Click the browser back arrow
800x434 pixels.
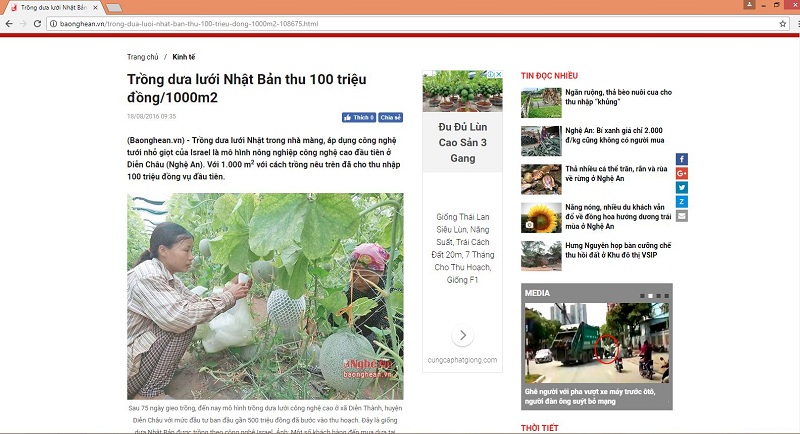(x=9, y=23)
